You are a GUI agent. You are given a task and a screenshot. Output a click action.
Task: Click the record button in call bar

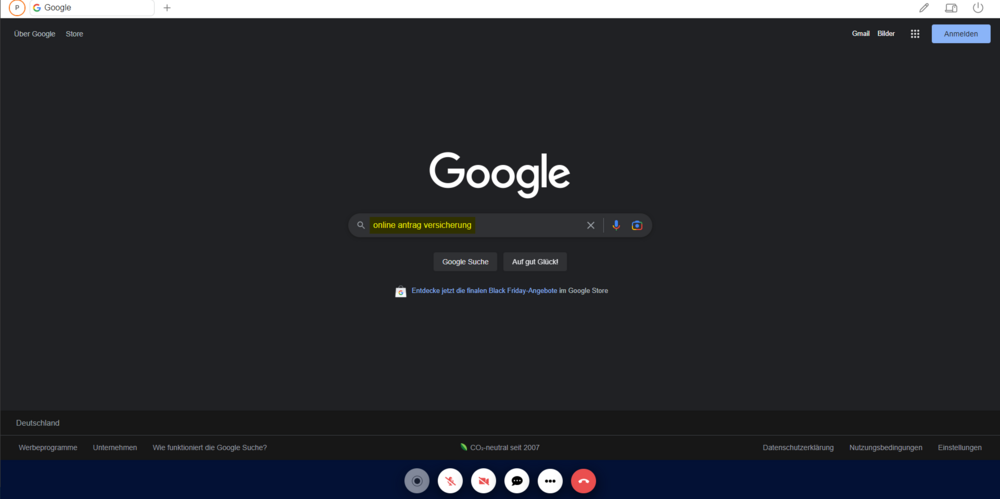coord(417,480)
